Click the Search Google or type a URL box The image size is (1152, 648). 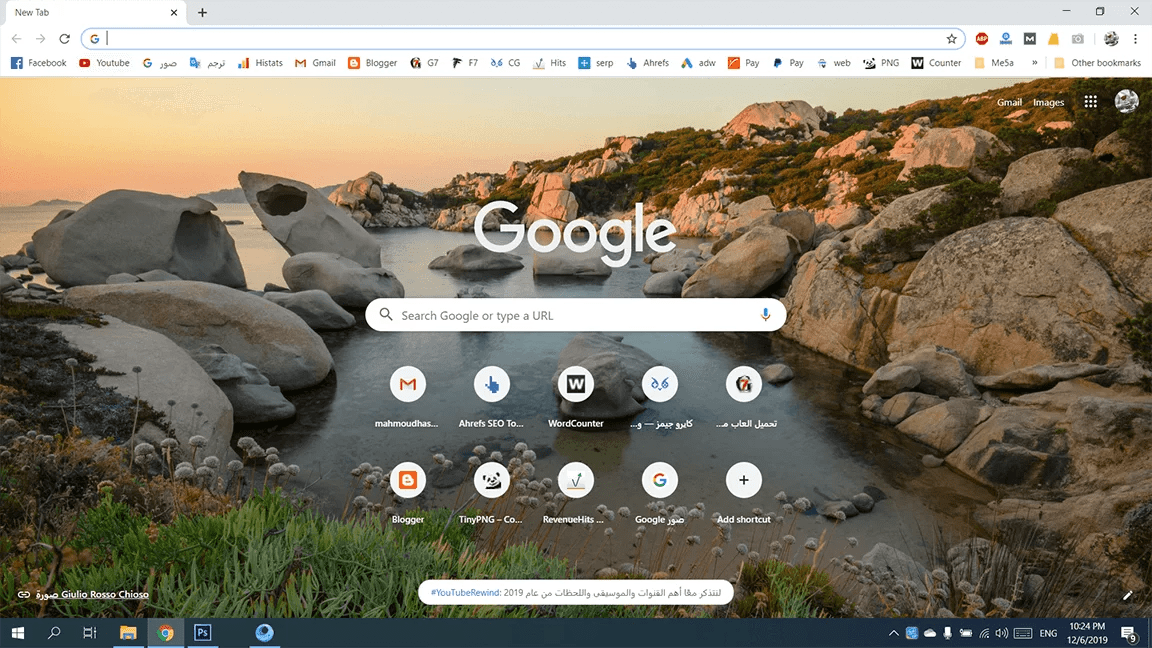click(x=575, y=315)
